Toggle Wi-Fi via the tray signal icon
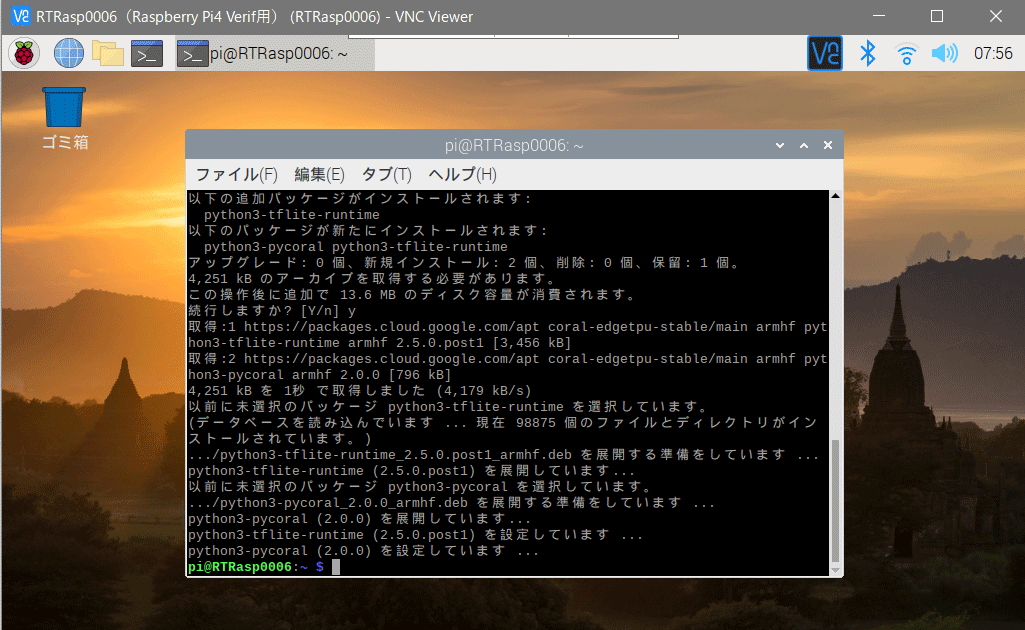This screenshot has width=1025, height=630. click(904, 53)
